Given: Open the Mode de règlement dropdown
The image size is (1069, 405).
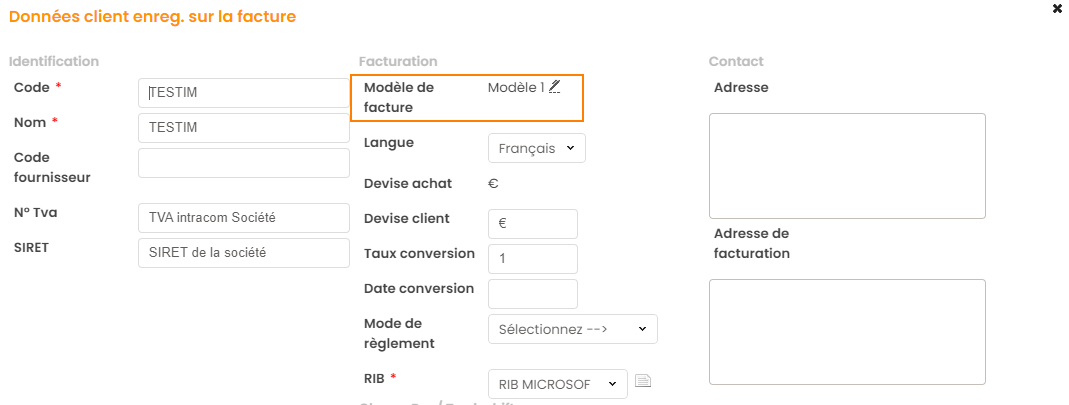Looking at the screenshot, I should coord(572,328).
